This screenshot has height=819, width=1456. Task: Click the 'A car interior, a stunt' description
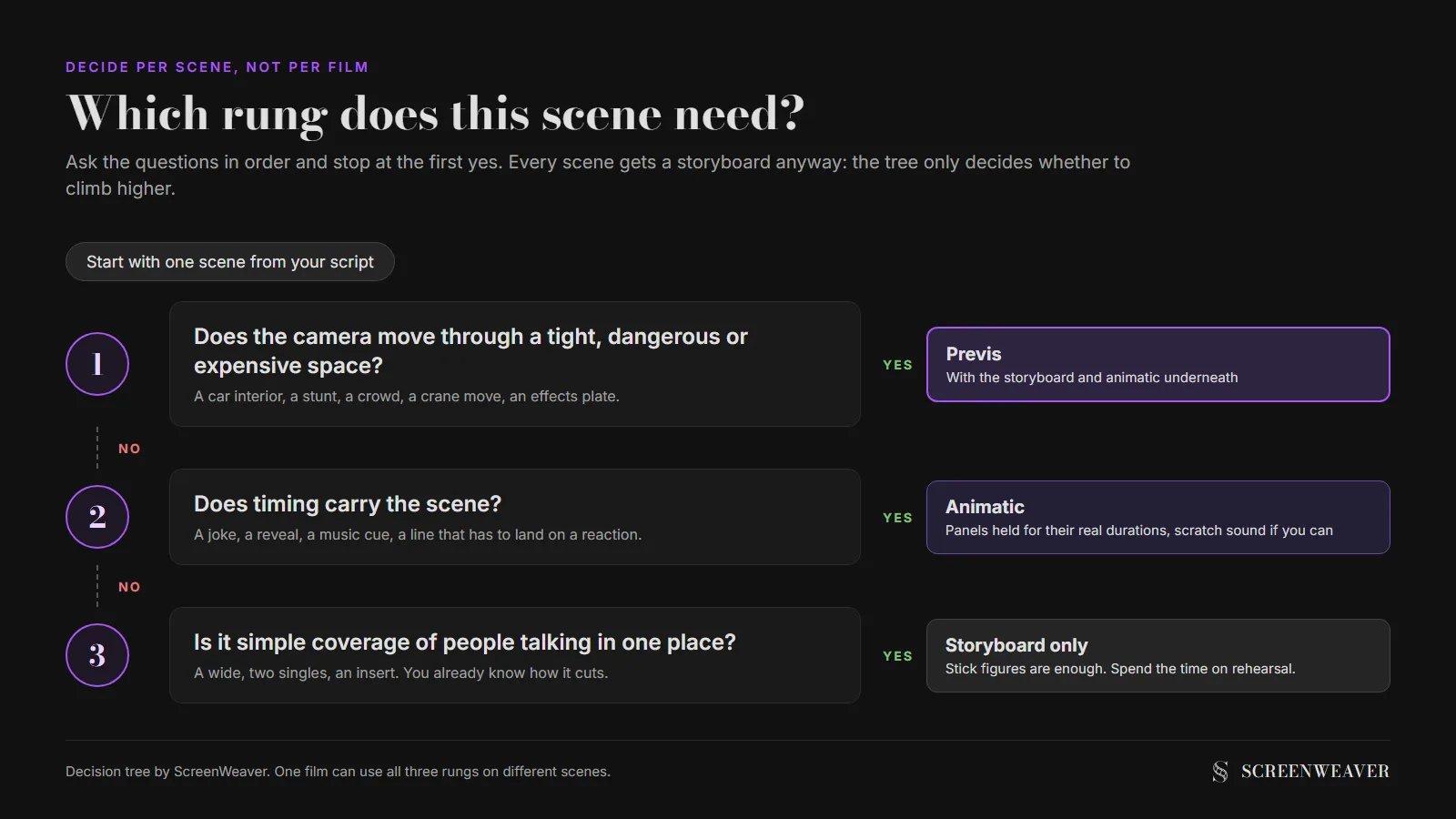click(407, 397)
